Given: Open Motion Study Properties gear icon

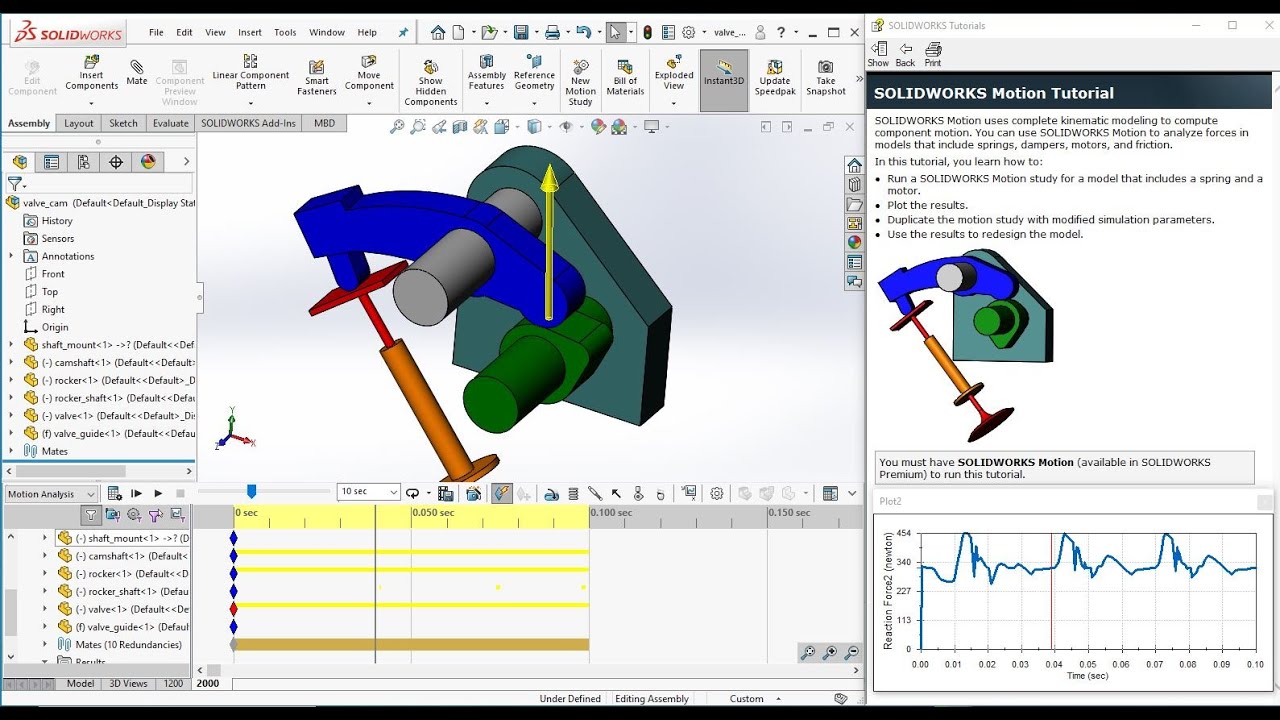Looking at the screenshot, I should [x=717, y=493].
